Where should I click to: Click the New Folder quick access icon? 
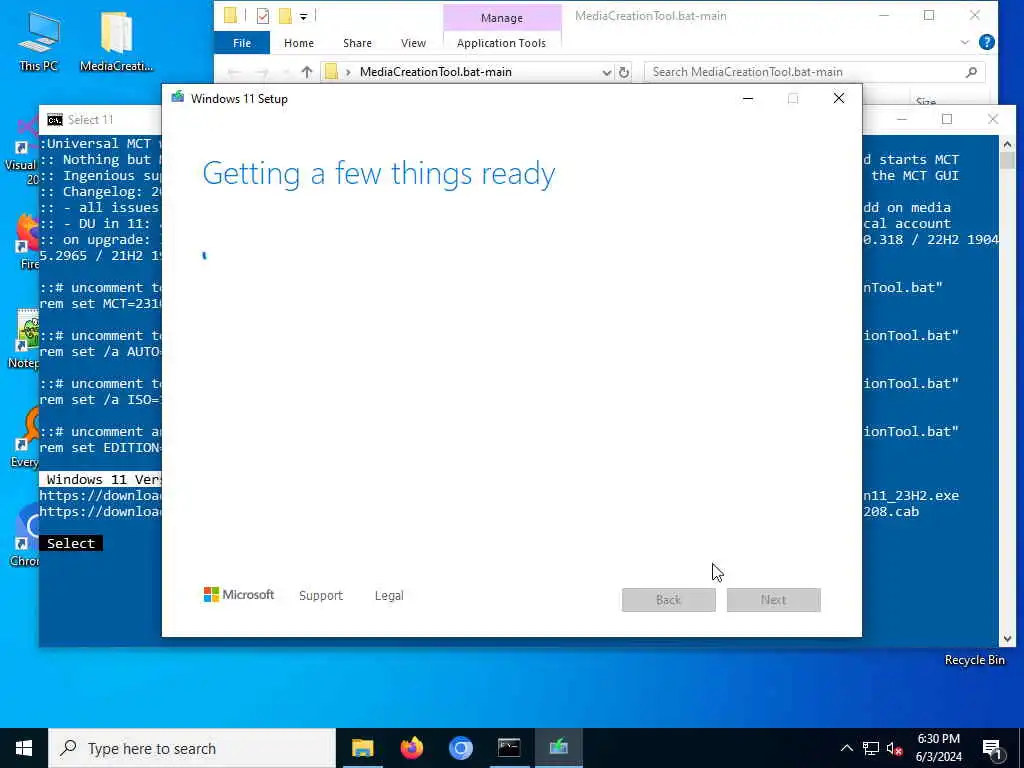coord(285,16)
